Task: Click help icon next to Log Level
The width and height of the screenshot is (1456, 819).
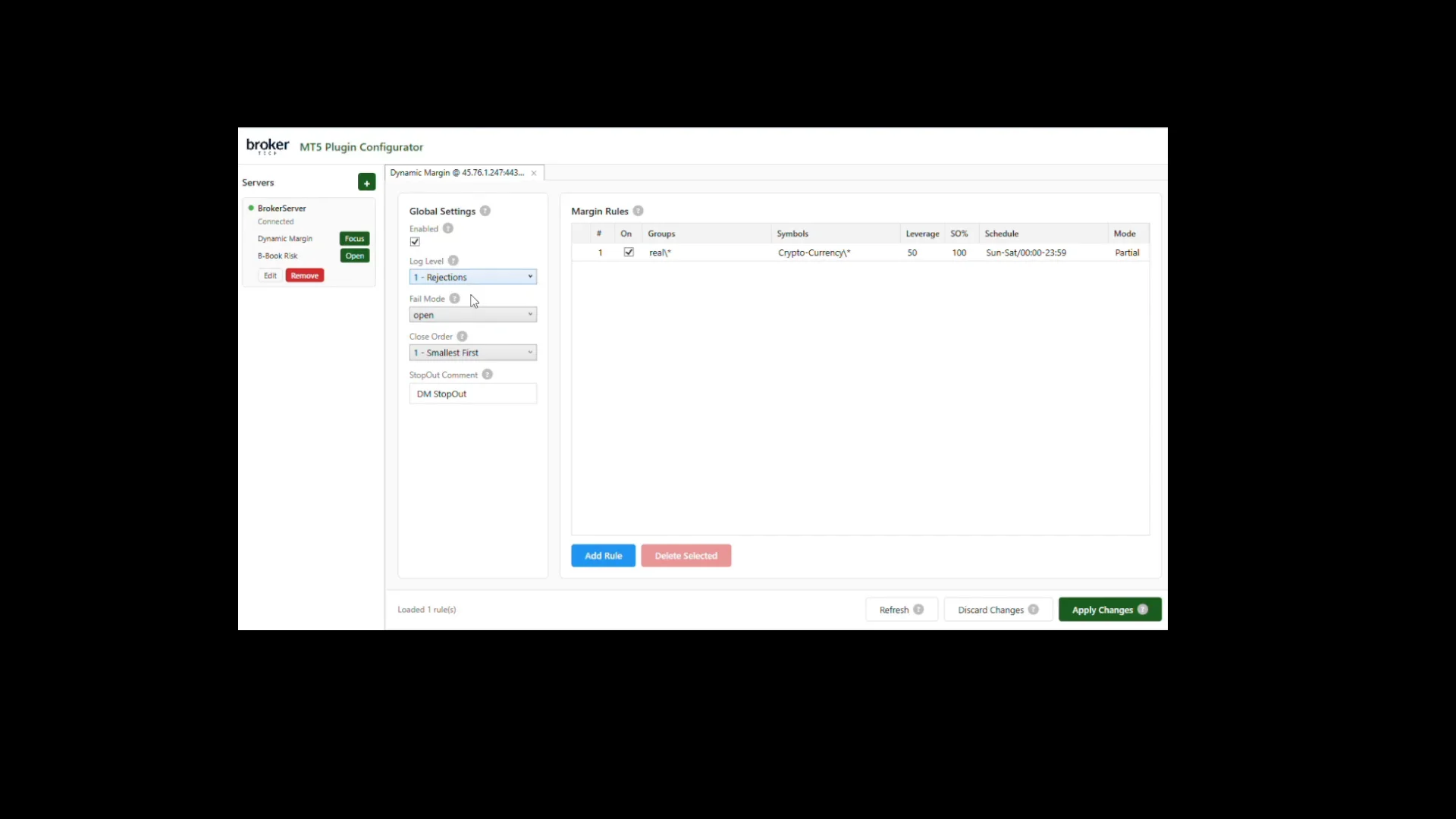Action: 453,261
